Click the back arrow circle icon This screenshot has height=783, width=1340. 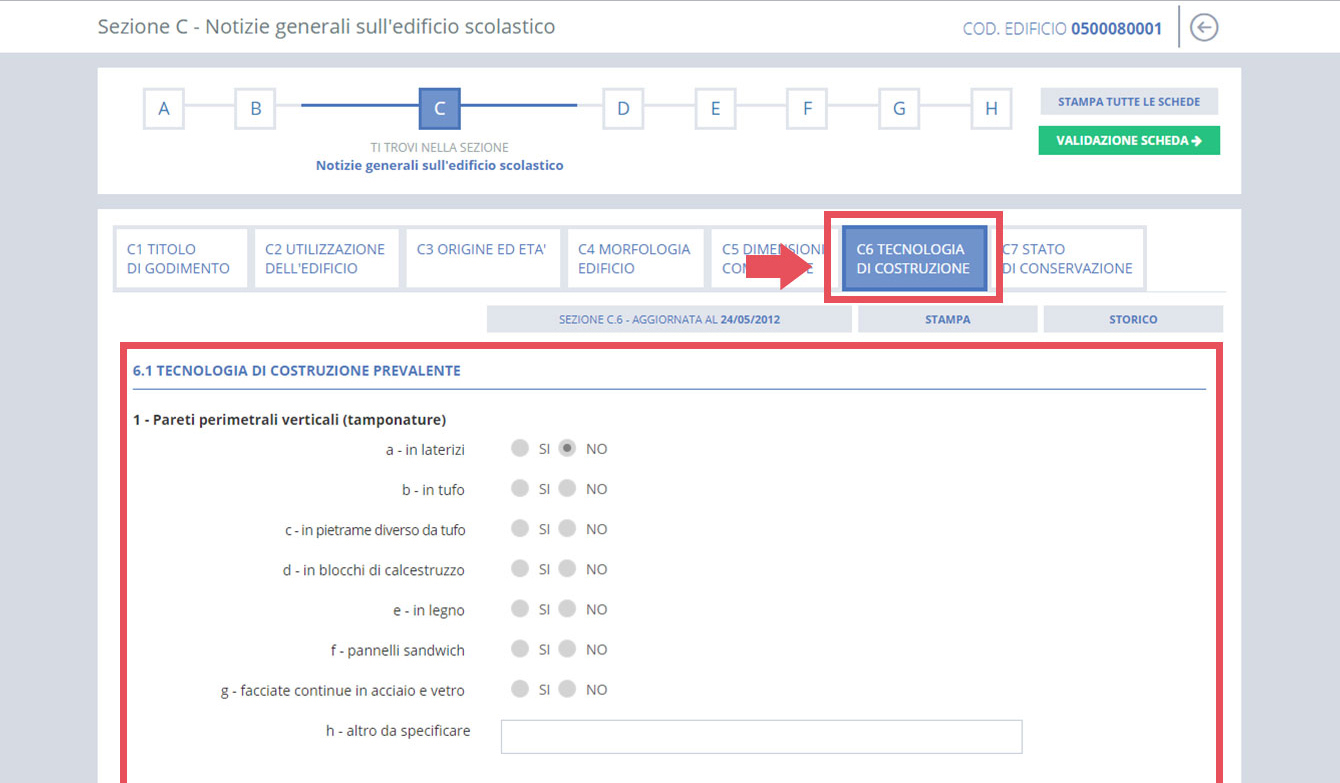tap(1205, 28)
